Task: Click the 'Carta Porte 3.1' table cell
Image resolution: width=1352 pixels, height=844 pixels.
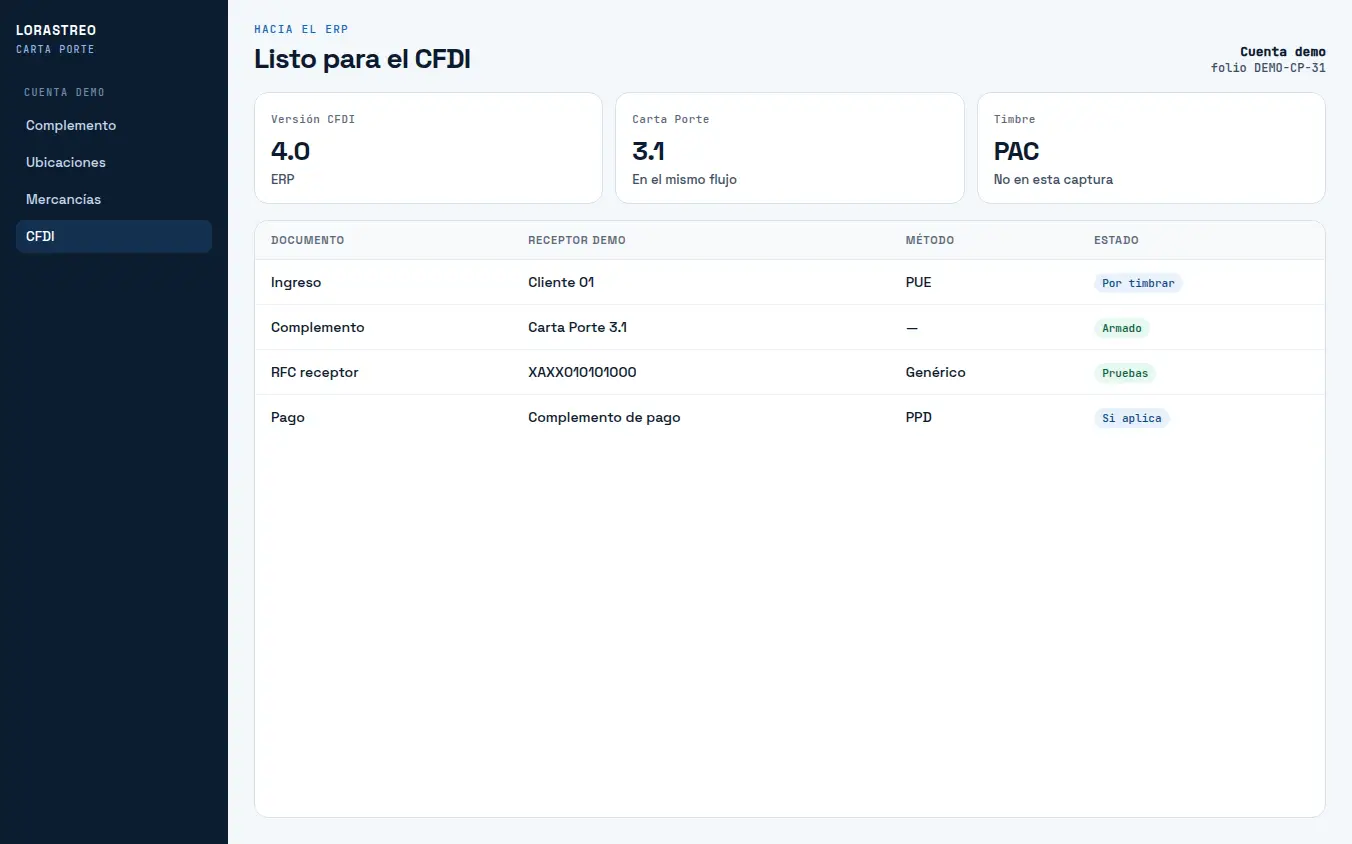Action: click(578, 328)
